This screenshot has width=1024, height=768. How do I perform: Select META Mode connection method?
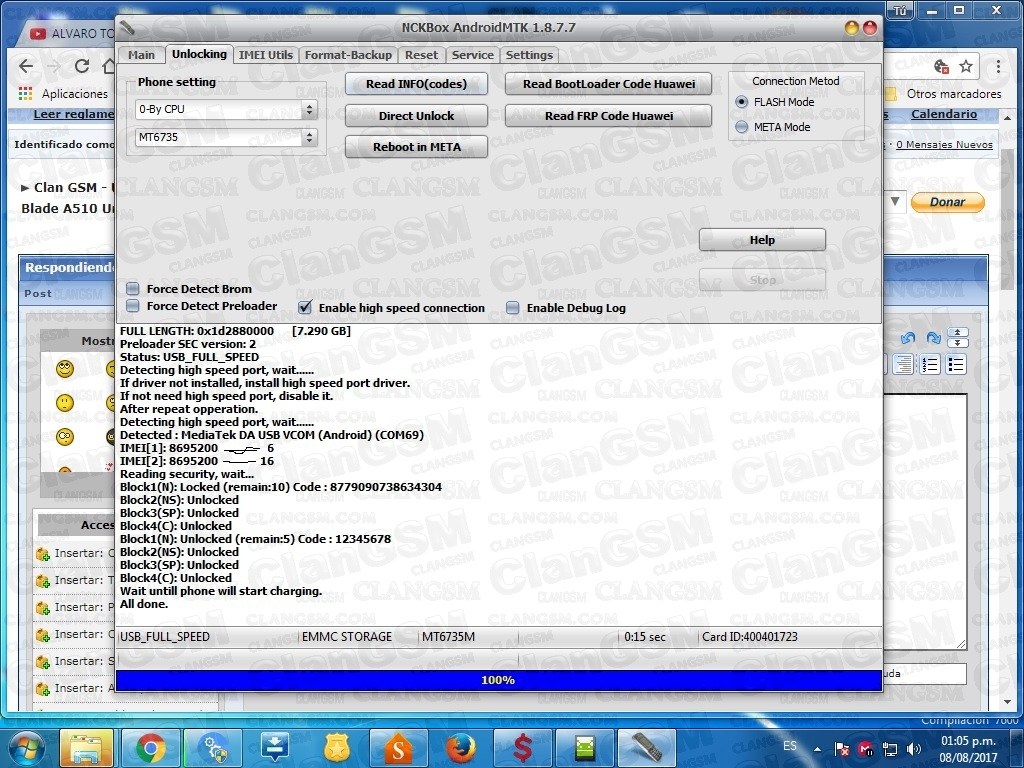pyautogui.click(x=741, y=127)
